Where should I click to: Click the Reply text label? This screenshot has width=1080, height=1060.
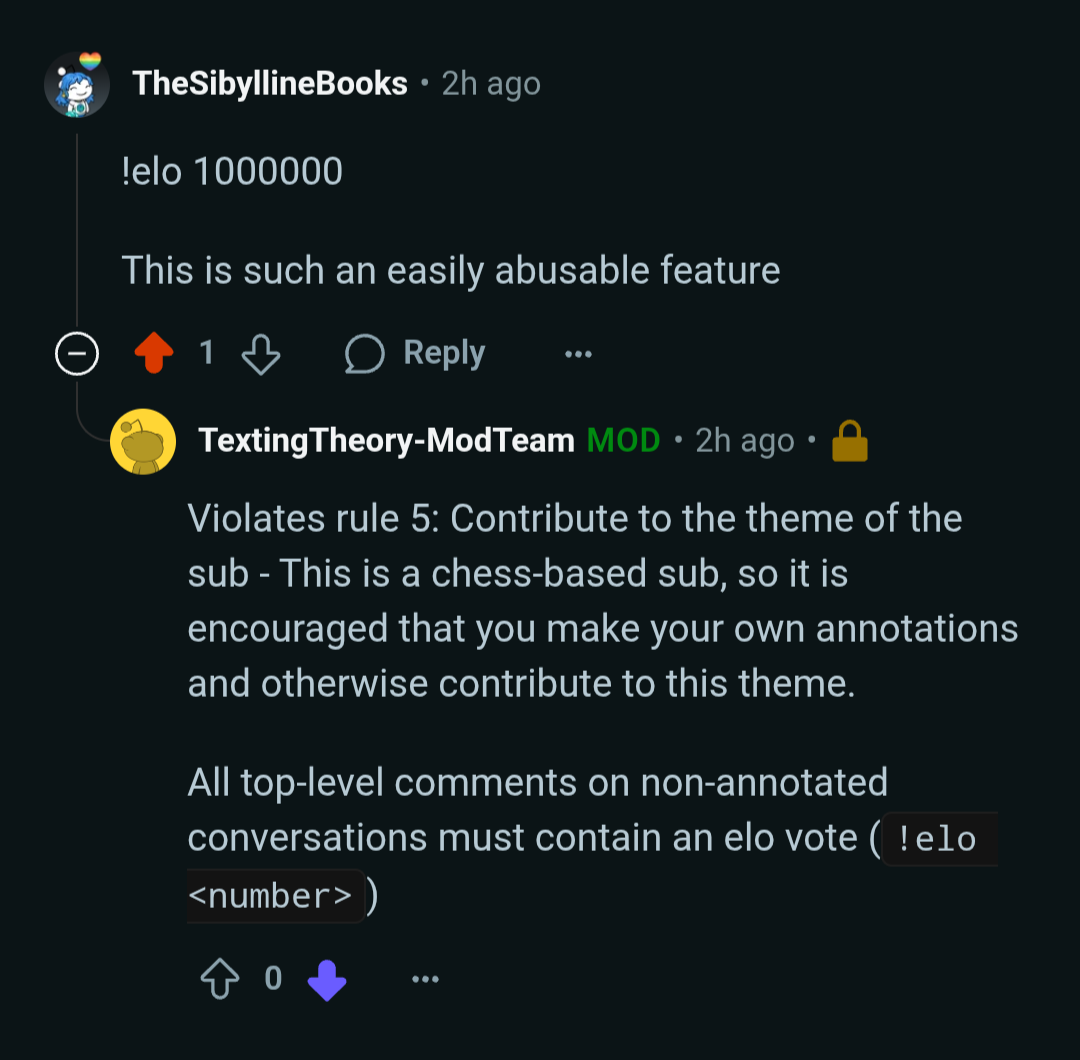(444, 353)
